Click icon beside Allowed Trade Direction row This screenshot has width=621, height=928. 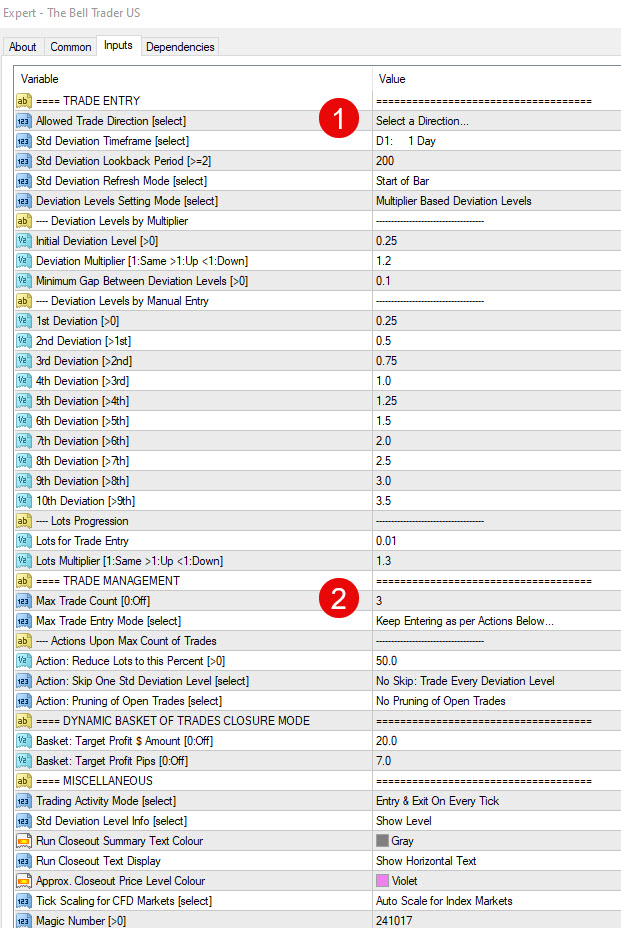click(x=23, y=121)
